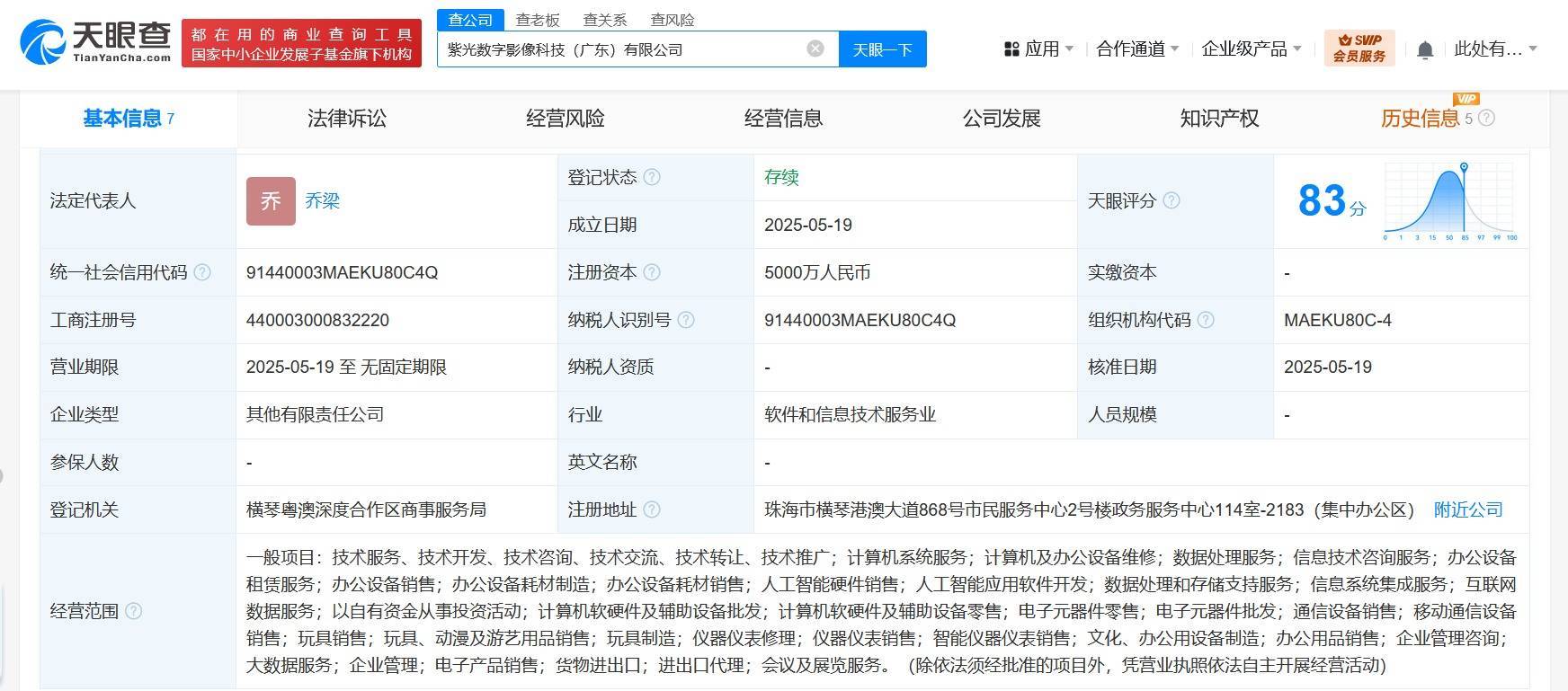This screenshot has width=1568, height=691.
Task: Click 横琴粤澳深度合作区商事服务局 registry value
Action: tap(366, 509)
